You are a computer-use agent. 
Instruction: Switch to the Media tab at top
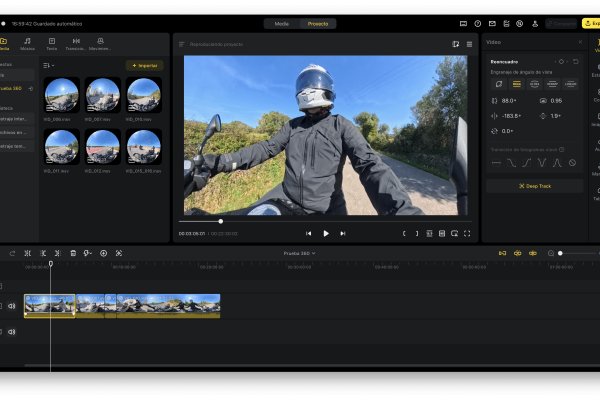282,23
